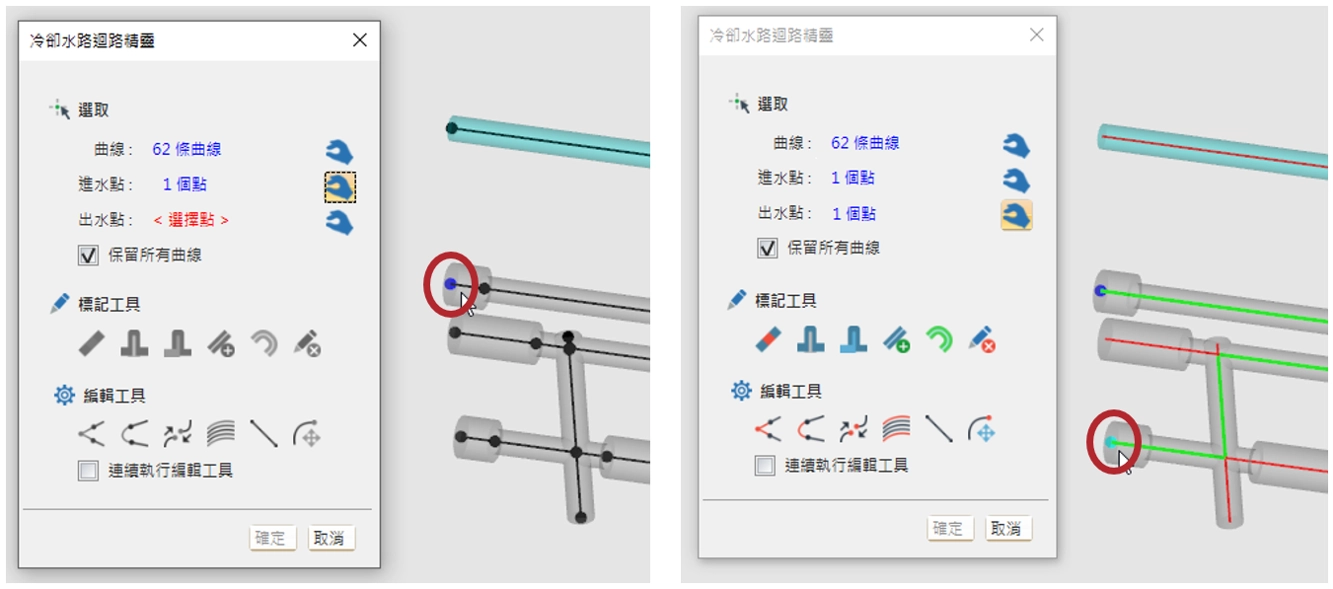Viewport: 1333px width, 589px height.
Task: Enable 連續執行編輯工具 checkbox in right dialog
Action: [x=765, y=465]
